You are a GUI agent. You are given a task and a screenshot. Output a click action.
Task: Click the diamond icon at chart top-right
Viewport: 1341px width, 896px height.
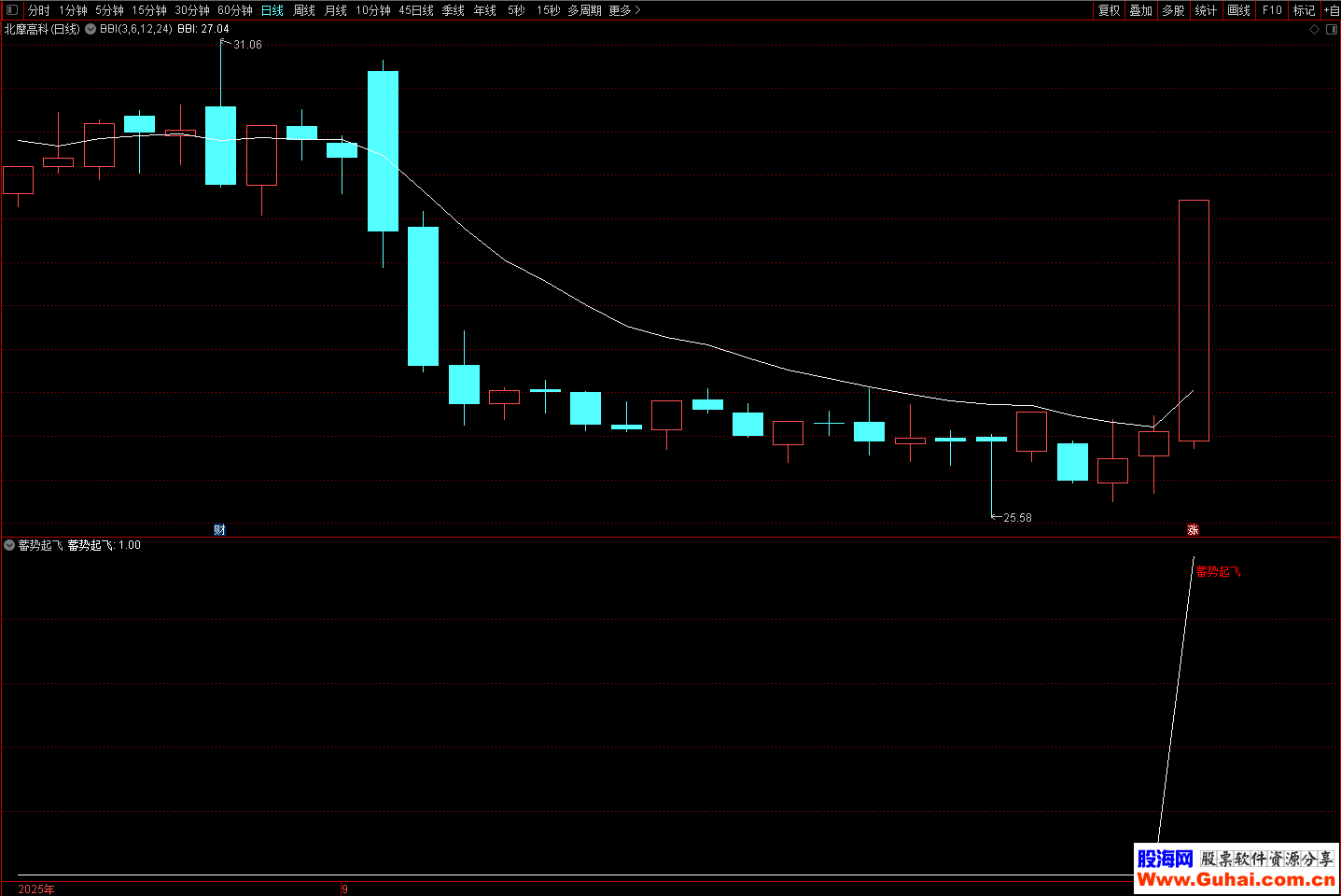(1315, 29)
